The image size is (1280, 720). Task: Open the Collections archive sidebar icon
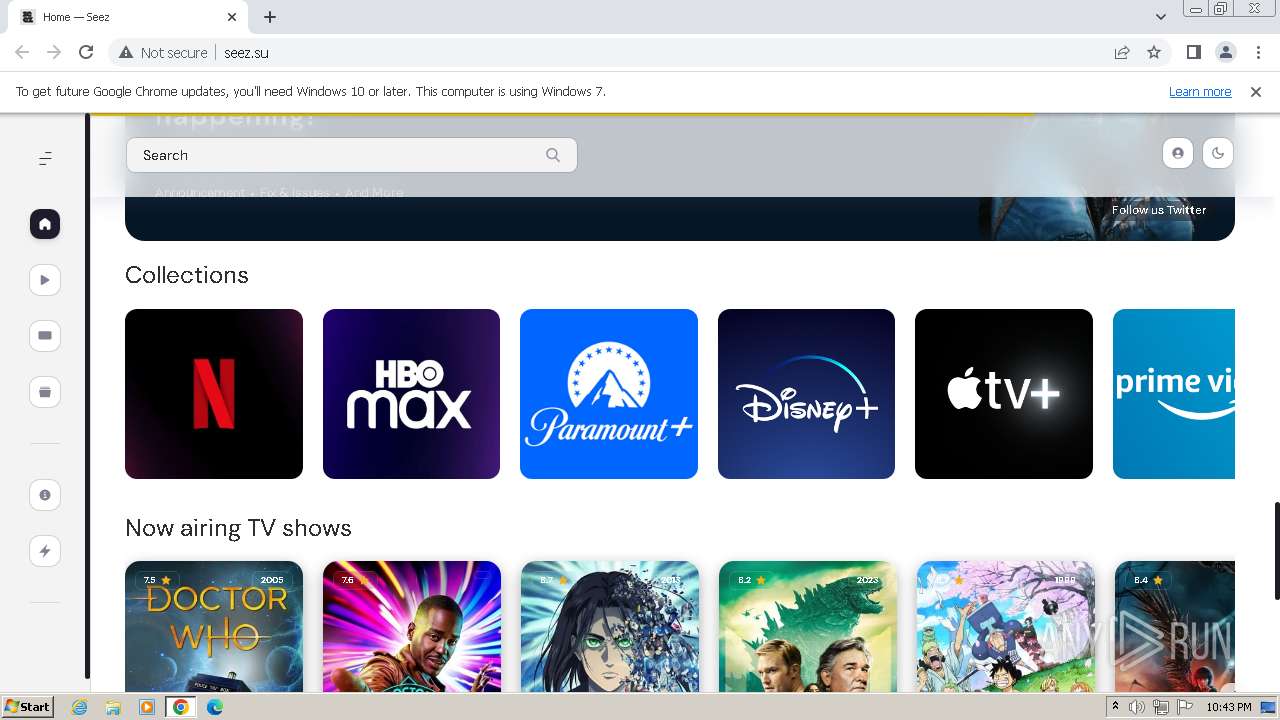(x=45, y=392)
